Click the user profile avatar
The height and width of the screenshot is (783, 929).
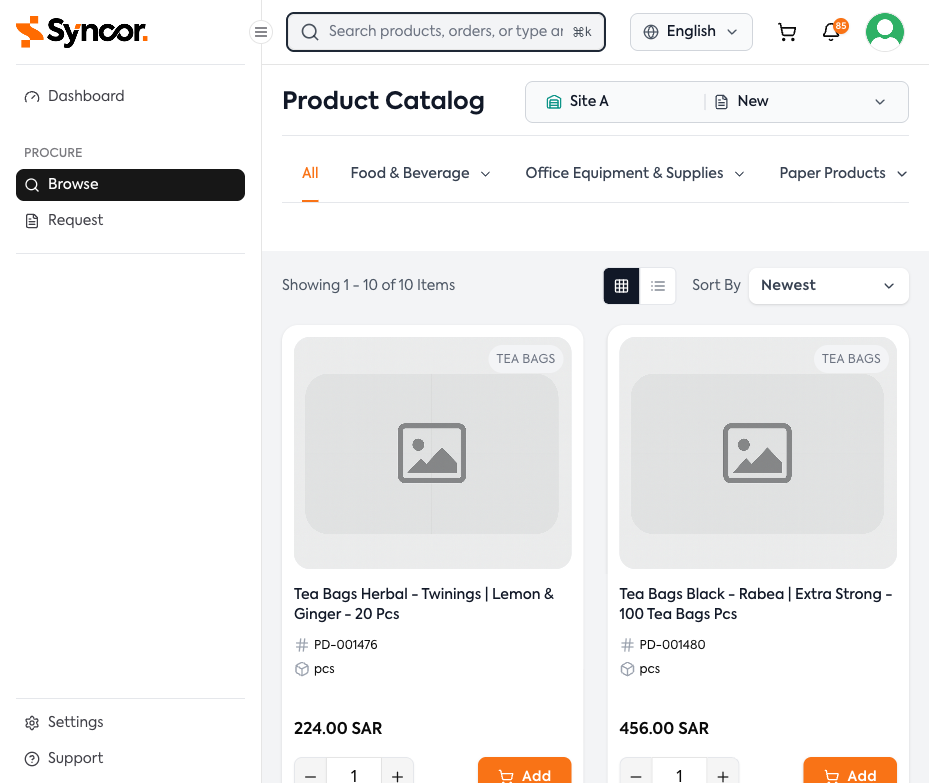(x=884, y=31)
